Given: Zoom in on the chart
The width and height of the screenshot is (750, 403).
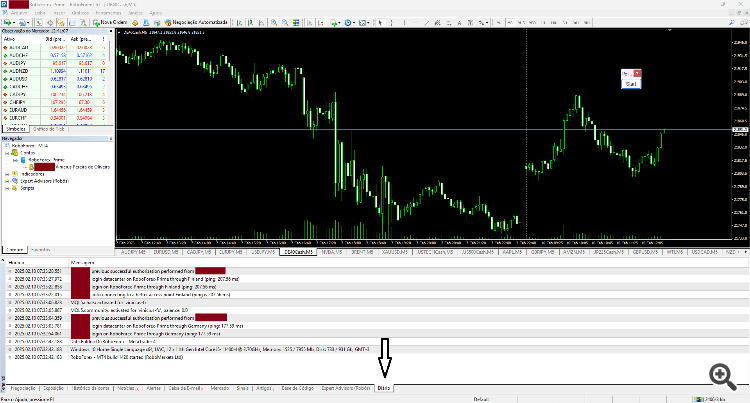Looking at the screenshot, I should 274,22.
